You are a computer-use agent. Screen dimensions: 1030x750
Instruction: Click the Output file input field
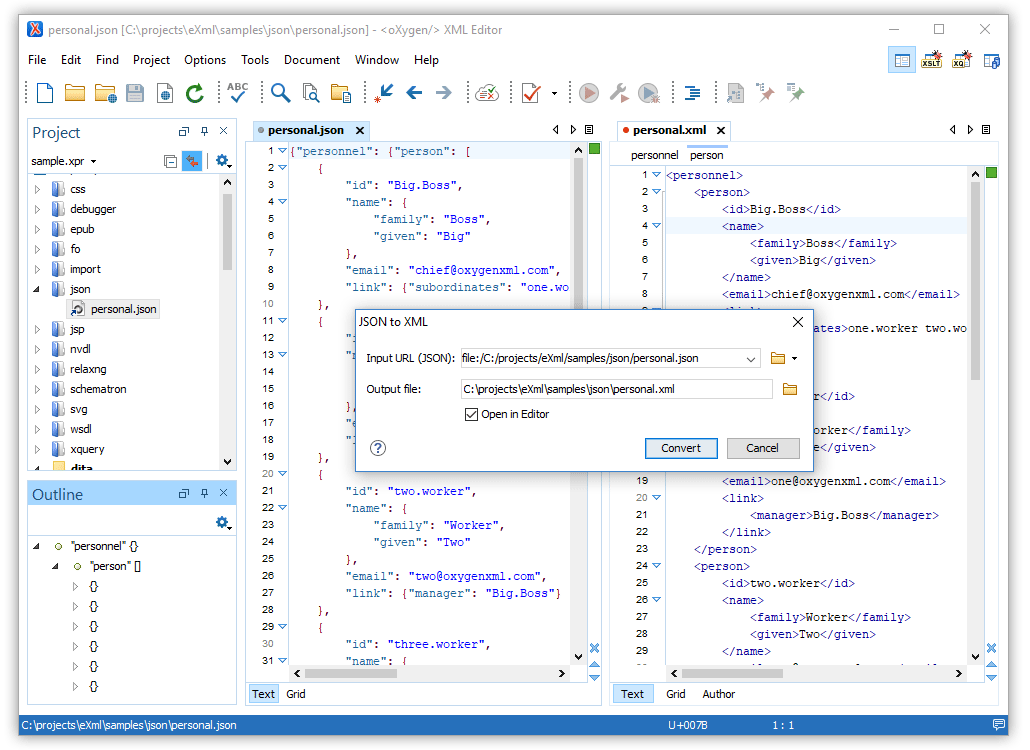coord(616,389)
